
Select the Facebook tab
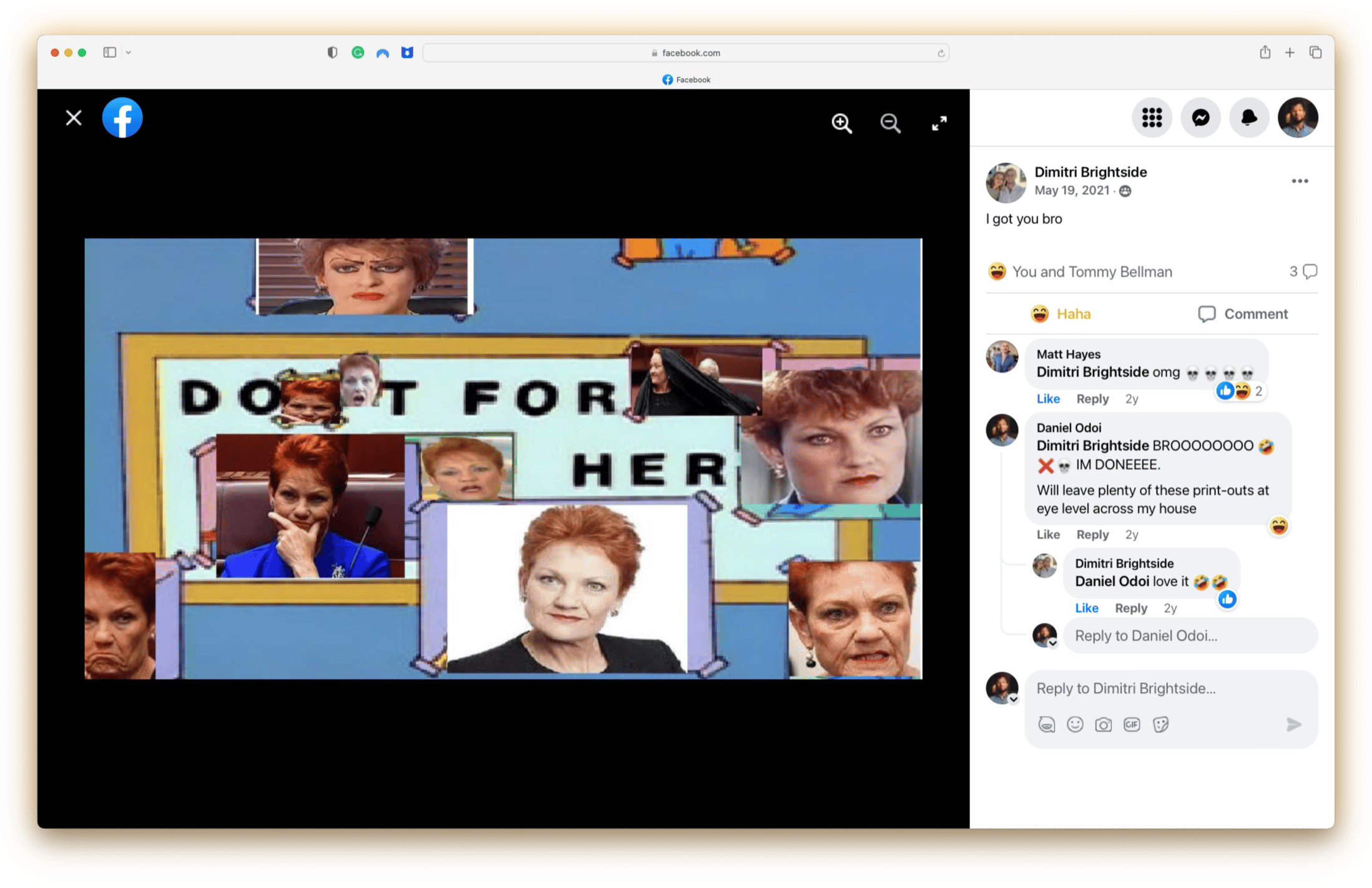pos(686,80)
